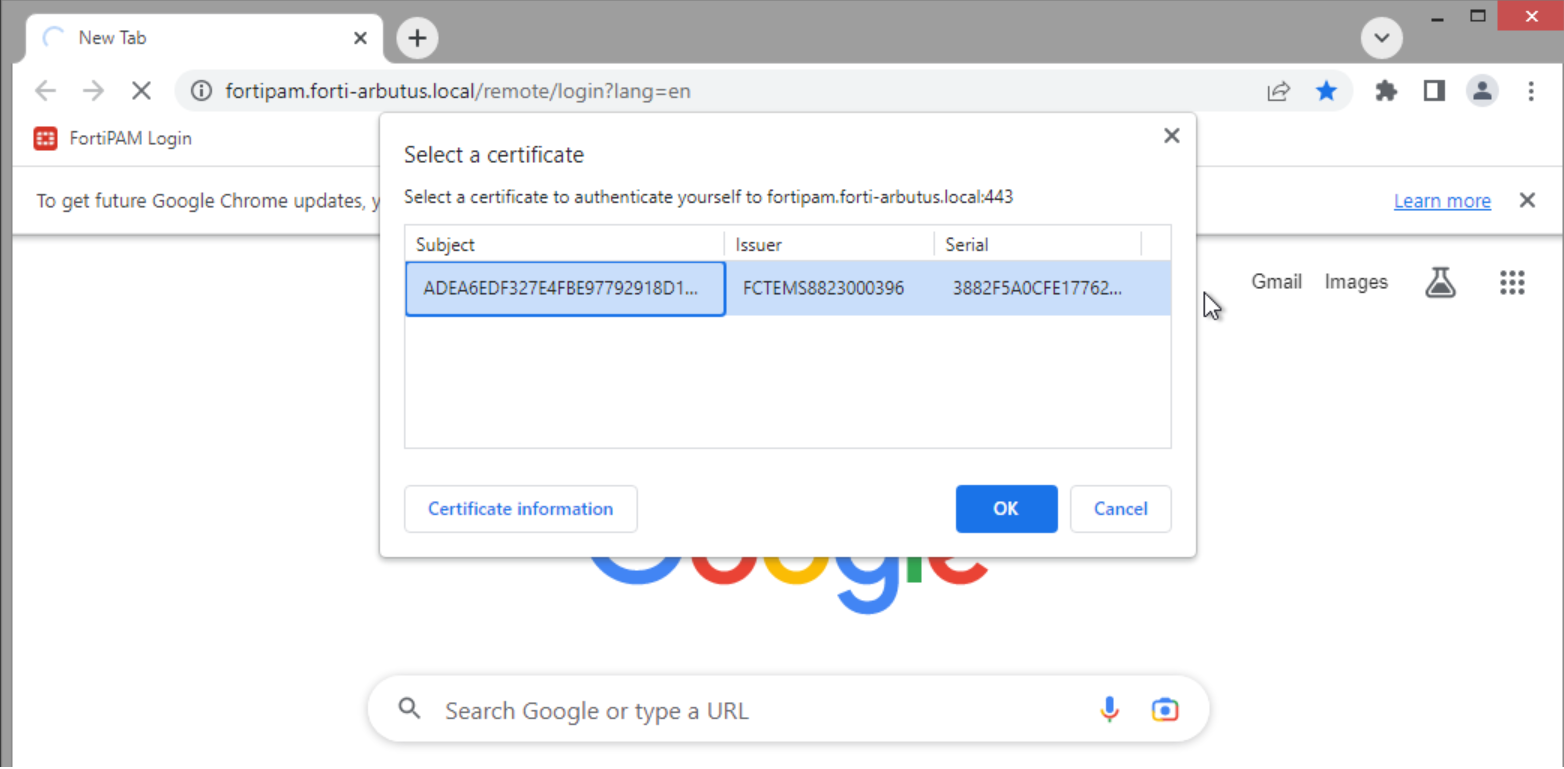
Task: Open the side panel icon
Action: coord(1433,90)
